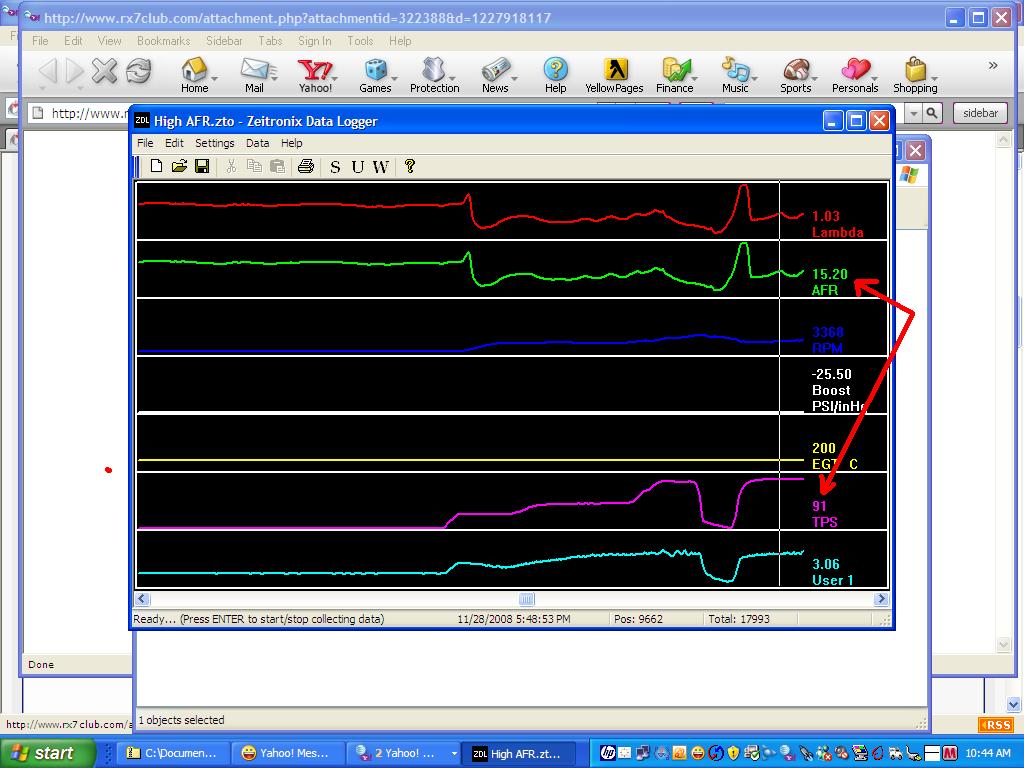Click the Finance icon in browser toolbar
The image size is (1024, 768).
[x=675, y=76]
